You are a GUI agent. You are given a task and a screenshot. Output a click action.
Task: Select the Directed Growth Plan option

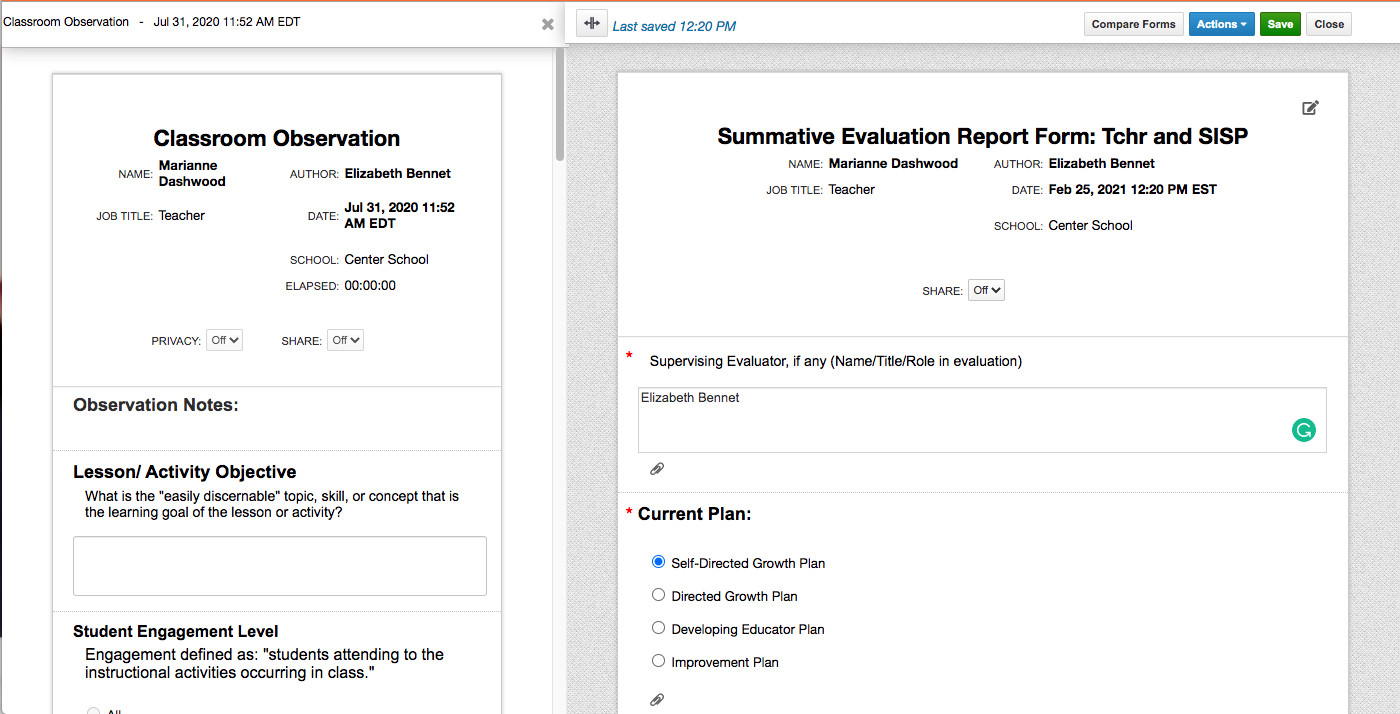(658, 595)
